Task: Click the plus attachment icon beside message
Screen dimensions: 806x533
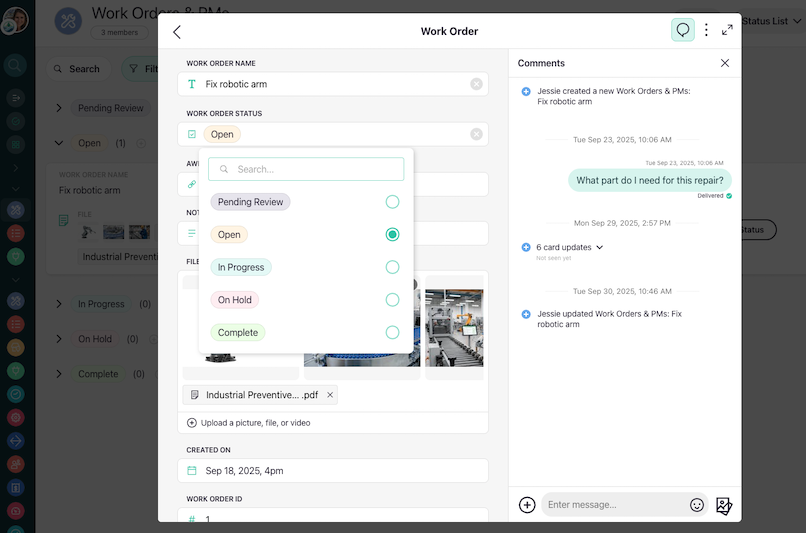Action: click(x=527, y=505)
